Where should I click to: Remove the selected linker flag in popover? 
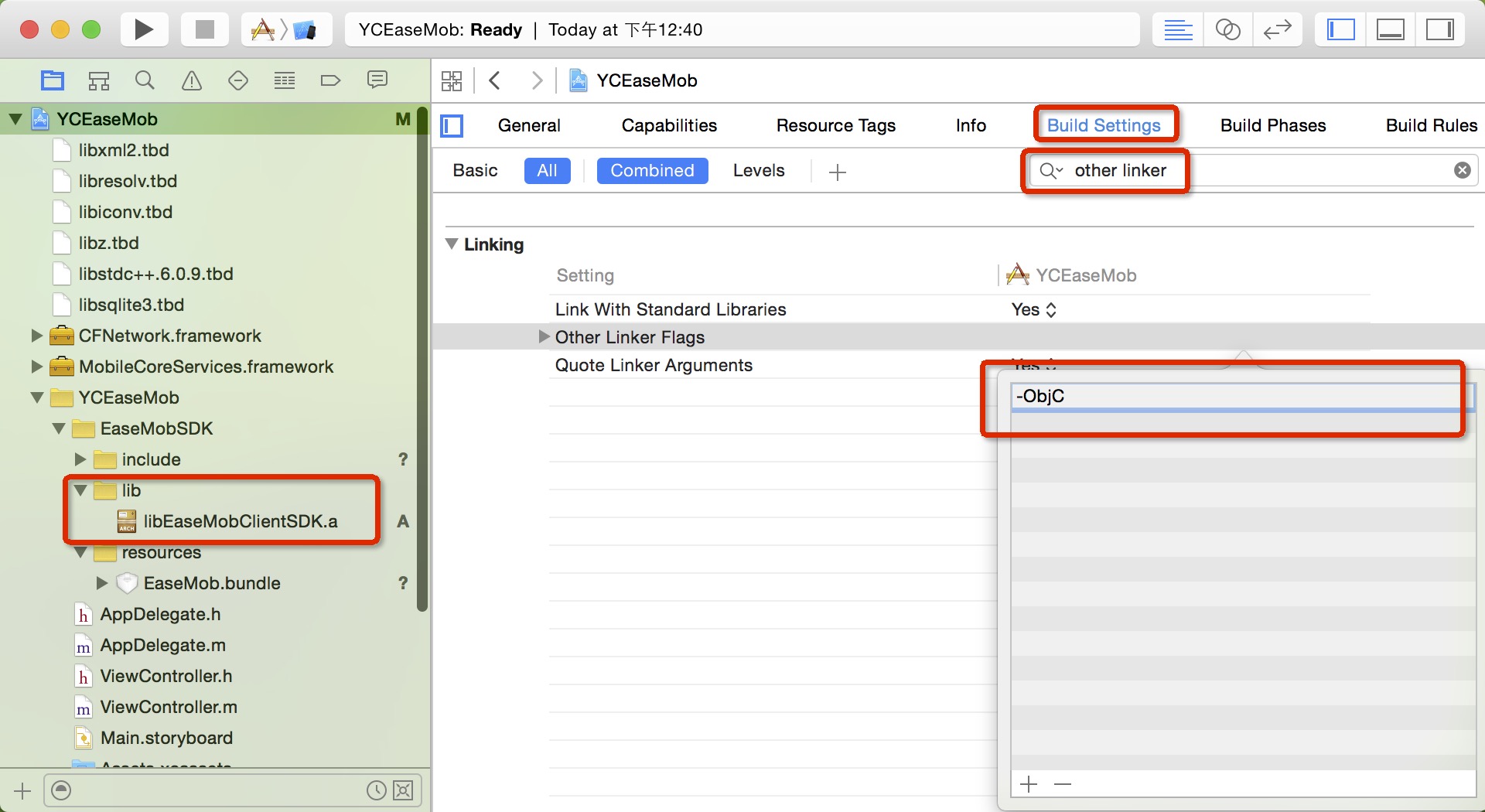point(1063,784)
